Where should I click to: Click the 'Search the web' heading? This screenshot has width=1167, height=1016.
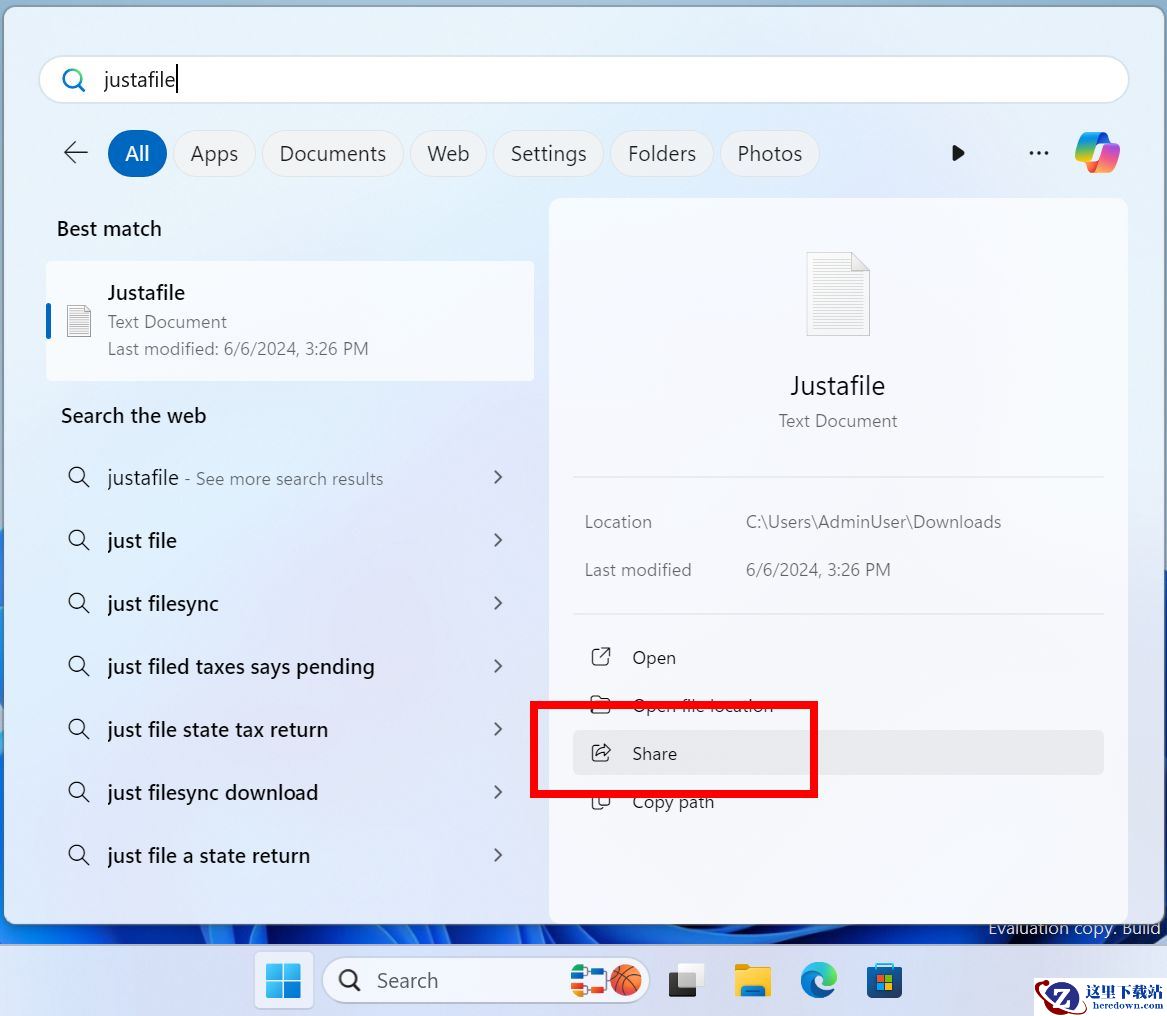(x=134, y=415)
